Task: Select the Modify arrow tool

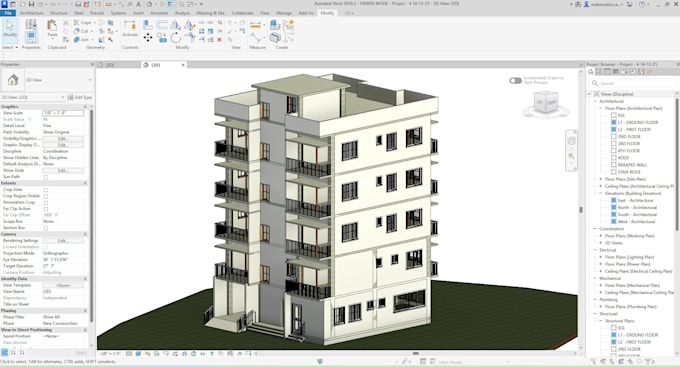Action: [10, 29]
